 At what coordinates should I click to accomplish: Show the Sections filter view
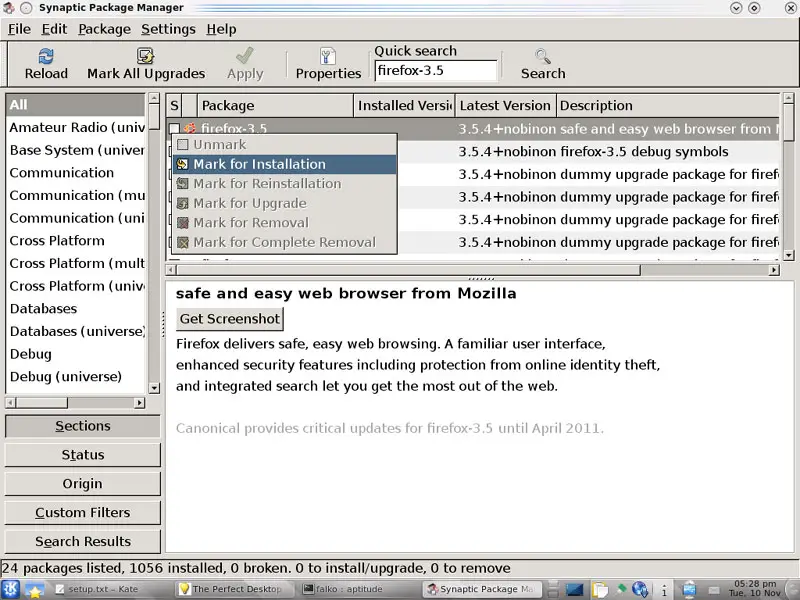83,426
